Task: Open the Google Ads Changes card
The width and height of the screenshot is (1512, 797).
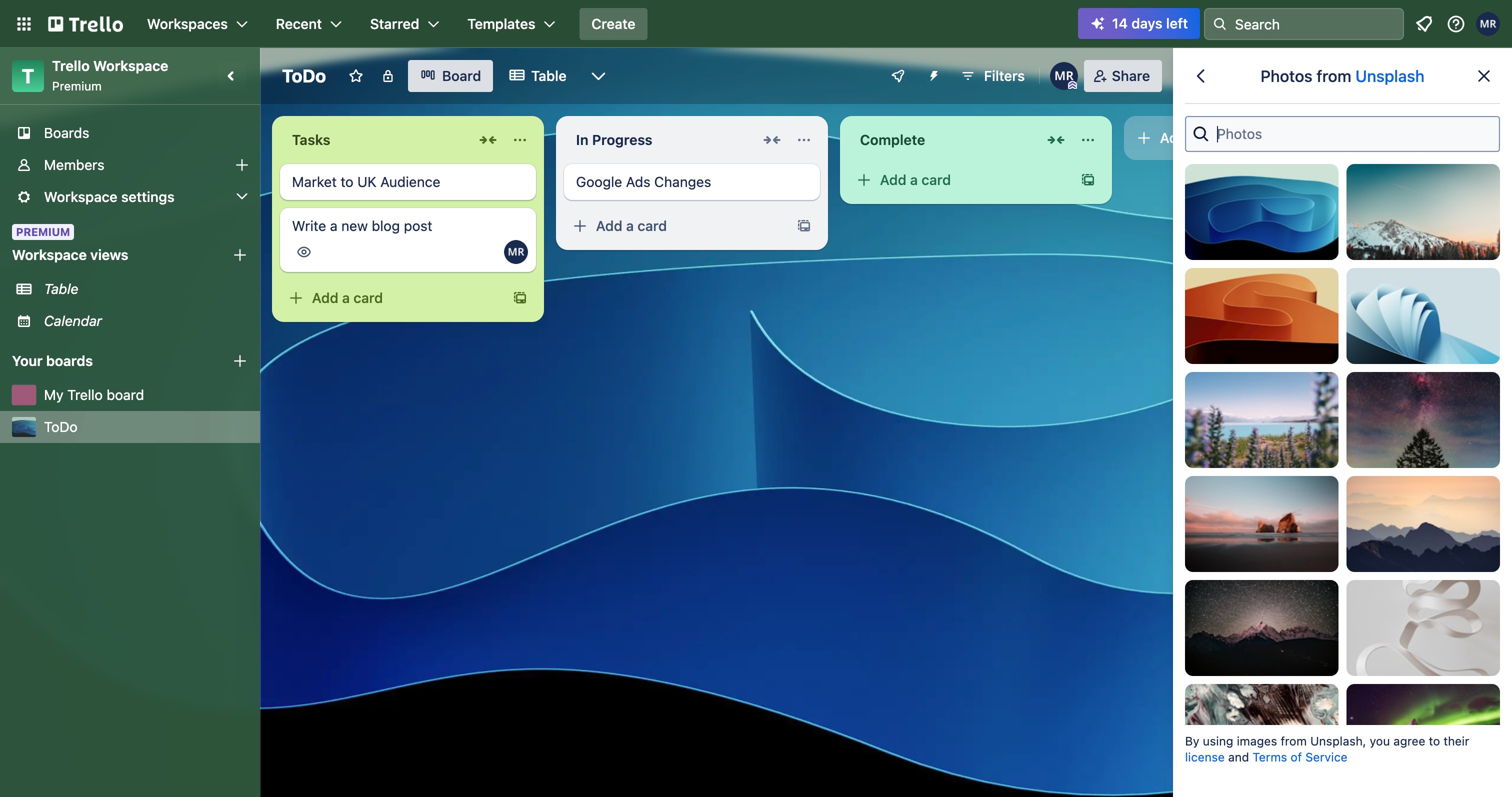Action: click(692, 182)
